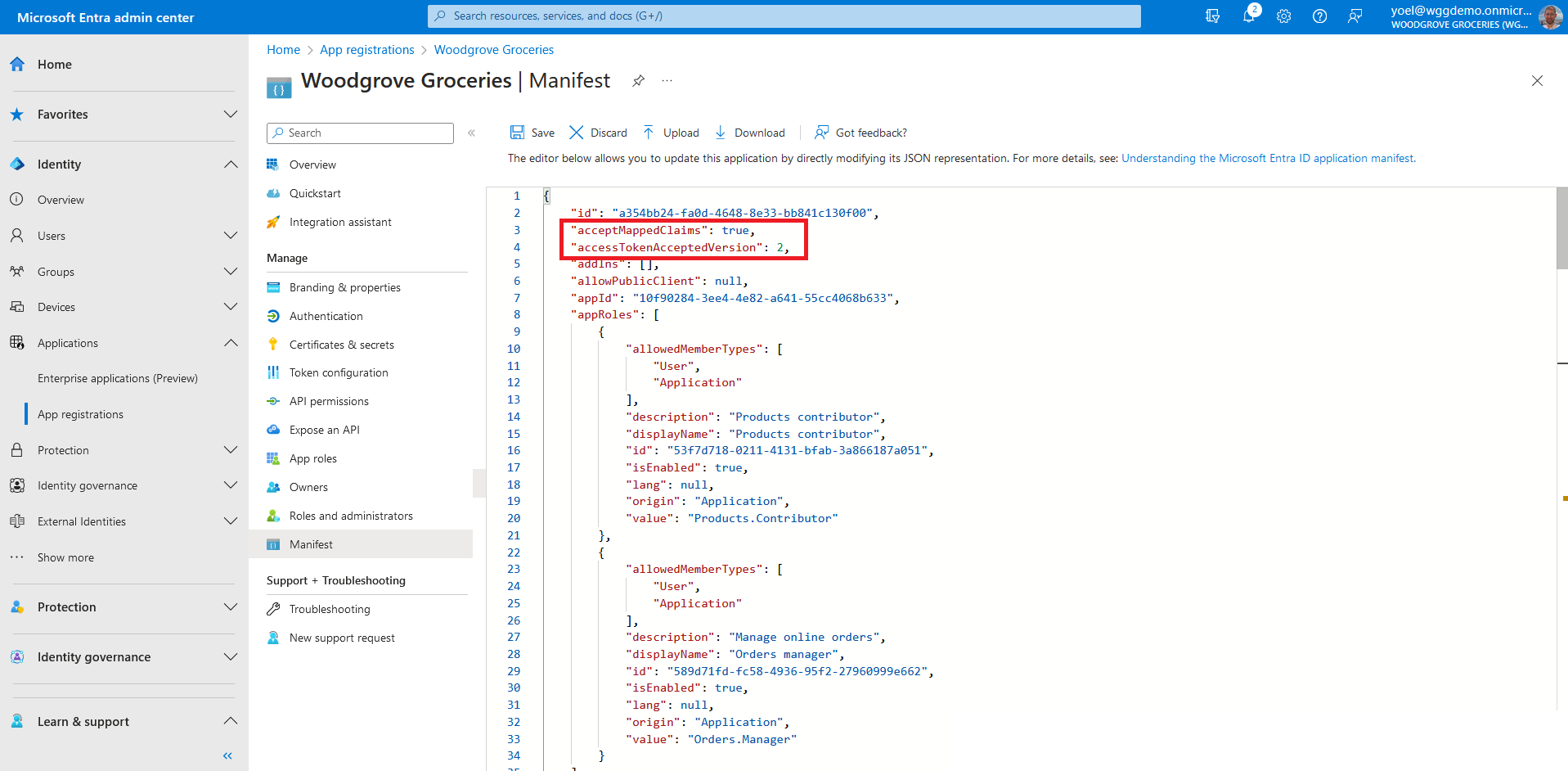Expand the Favorites section

click(231, 115)
